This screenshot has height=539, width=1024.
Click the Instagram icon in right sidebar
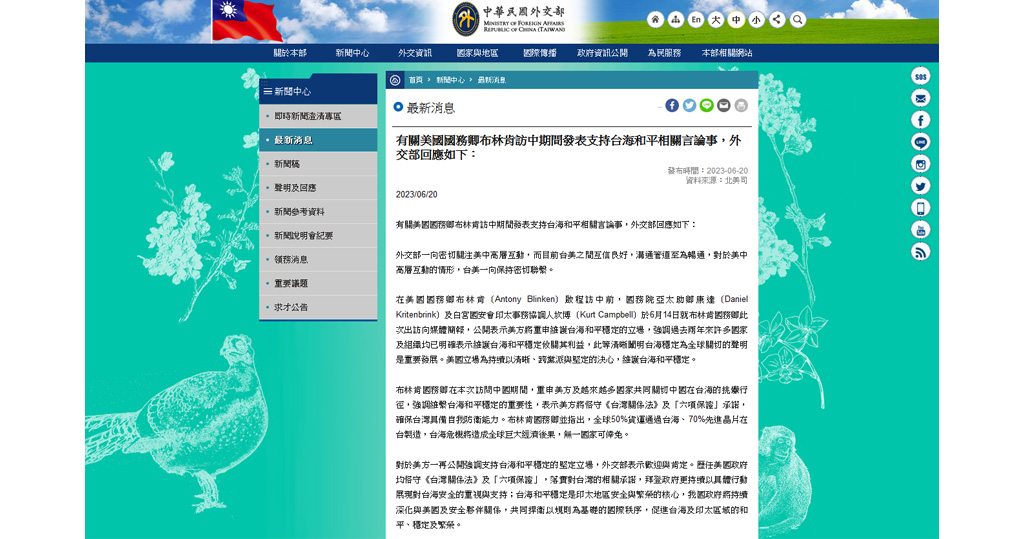[x=920, y=164]
